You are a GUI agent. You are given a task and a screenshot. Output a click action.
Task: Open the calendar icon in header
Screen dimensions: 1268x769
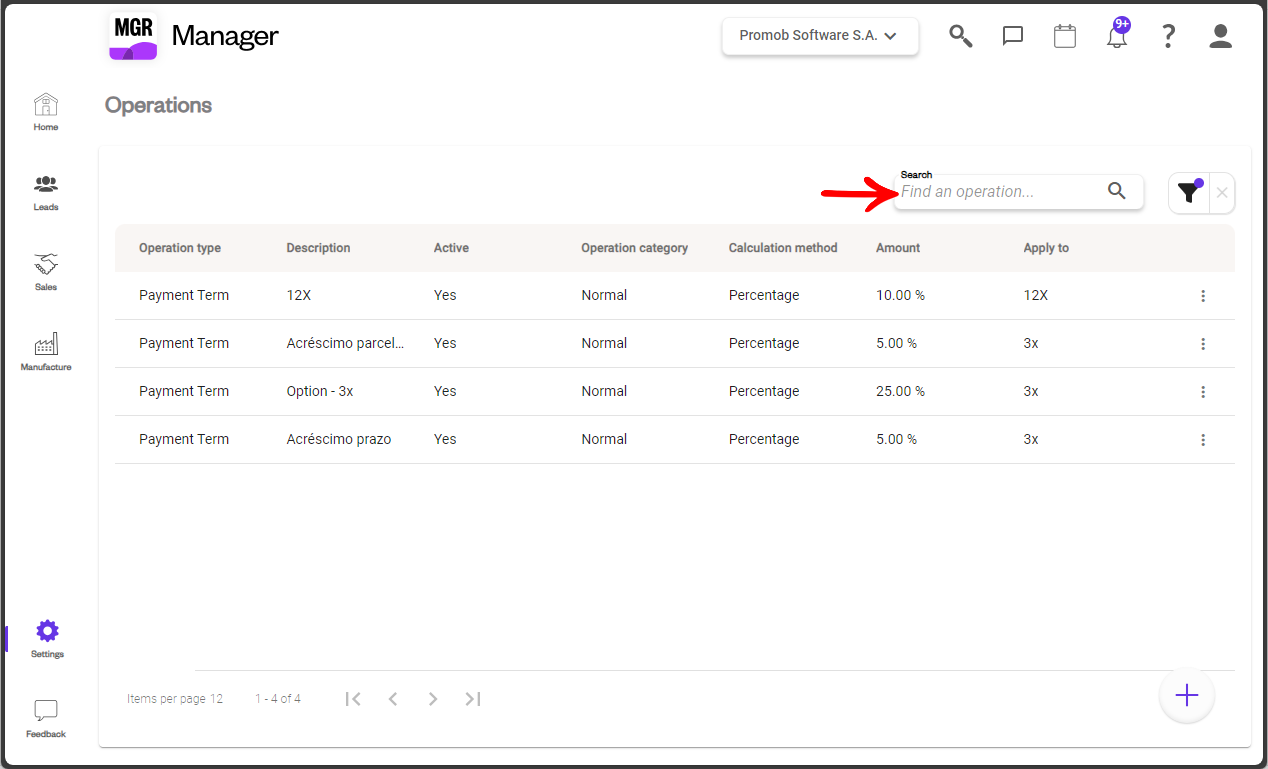point(1065,36)
